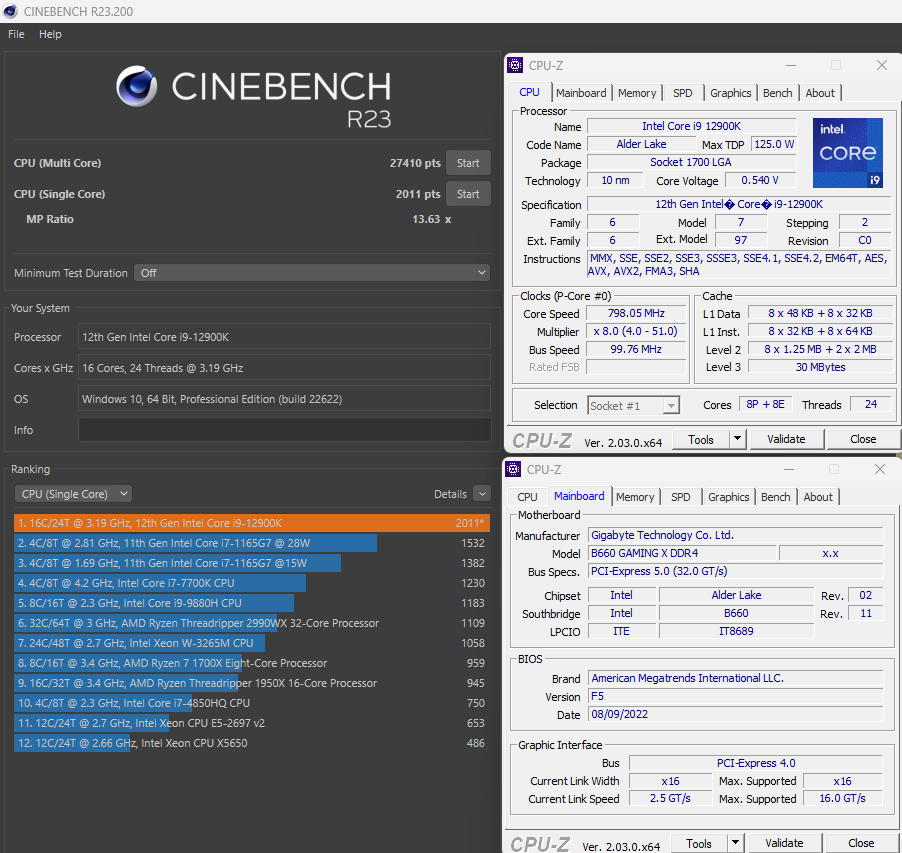Switch to Memory tab in top CPU-Z window
The height and width of the screenshot is (853, 902).
[x=637, y=93]
